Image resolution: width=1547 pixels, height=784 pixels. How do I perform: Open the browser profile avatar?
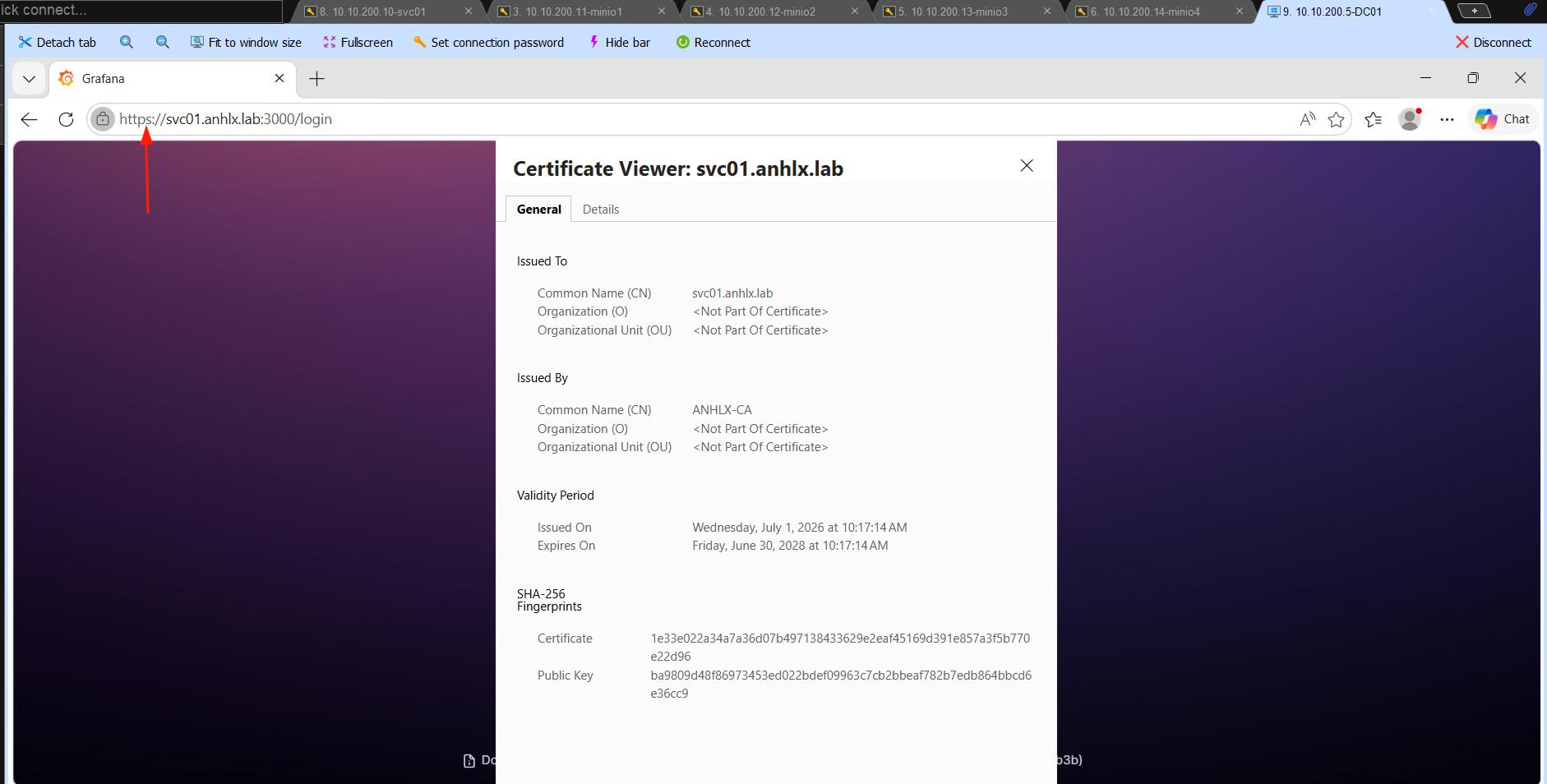pos(1411,119)
